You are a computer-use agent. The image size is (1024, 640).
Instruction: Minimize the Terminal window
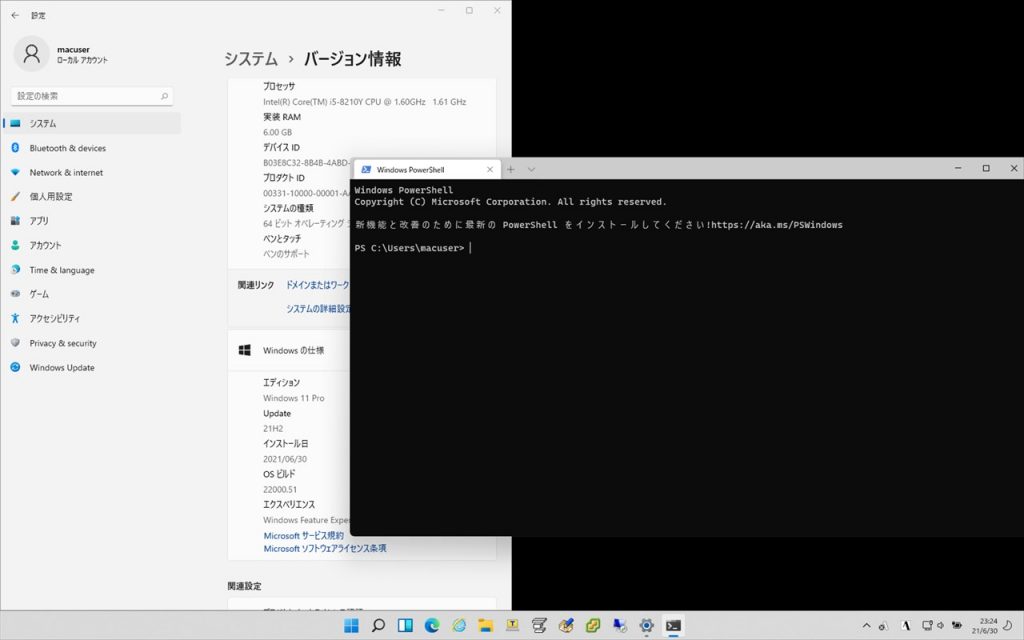pyautogui.click(x=958, y=168)
